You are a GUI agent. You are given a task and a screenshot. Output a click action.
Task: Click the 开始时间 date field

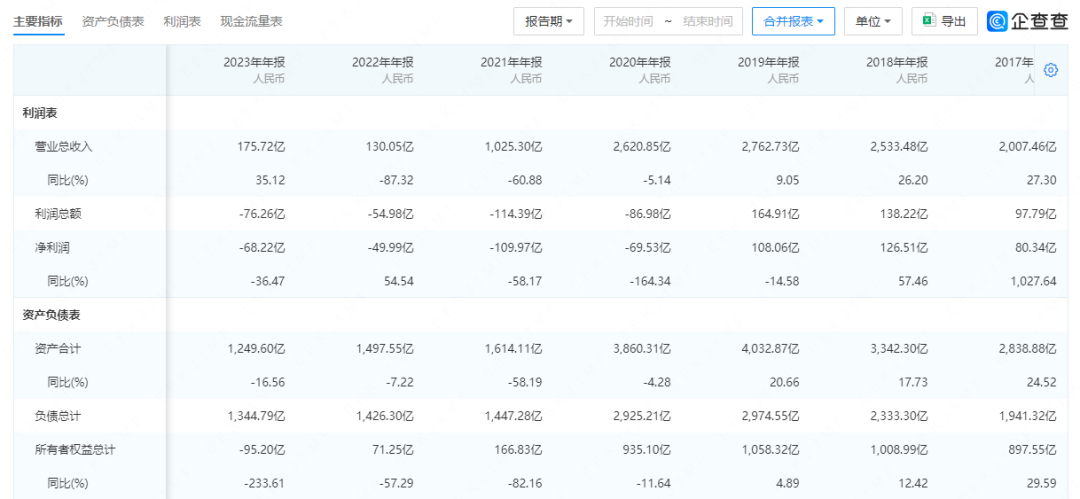627,21
